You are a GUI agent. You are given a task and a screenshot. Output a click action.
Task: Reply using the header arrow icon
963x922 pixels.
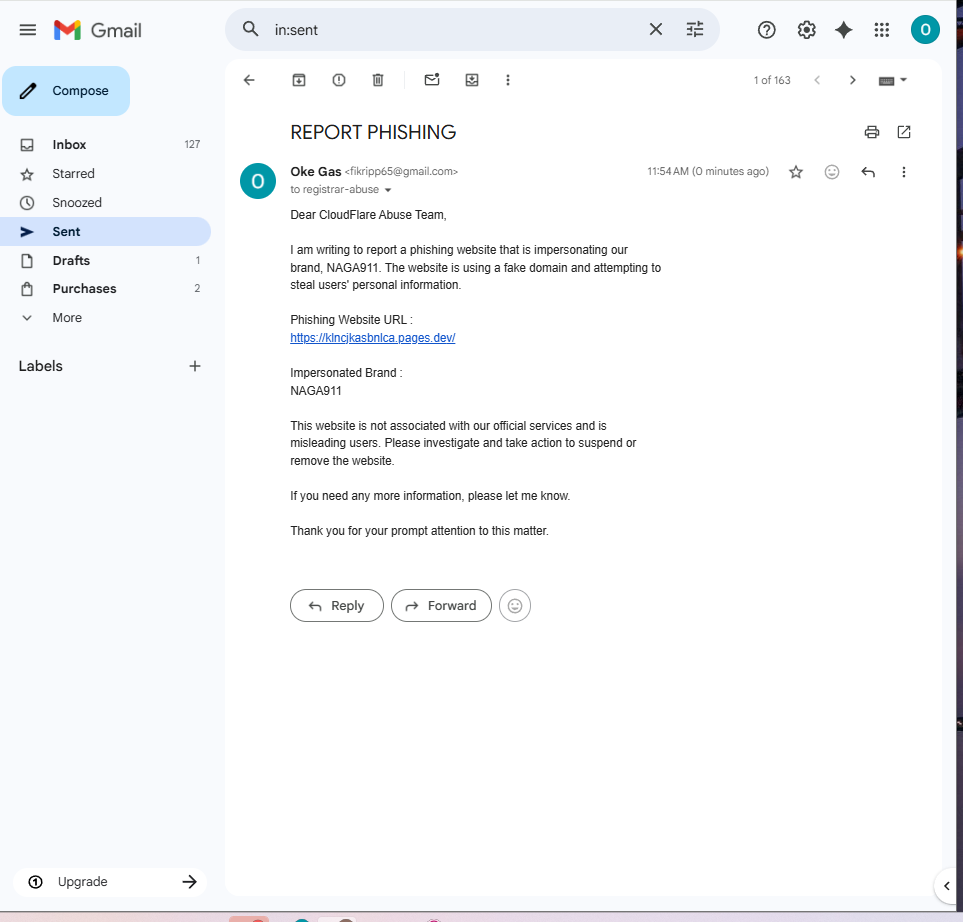868,172
